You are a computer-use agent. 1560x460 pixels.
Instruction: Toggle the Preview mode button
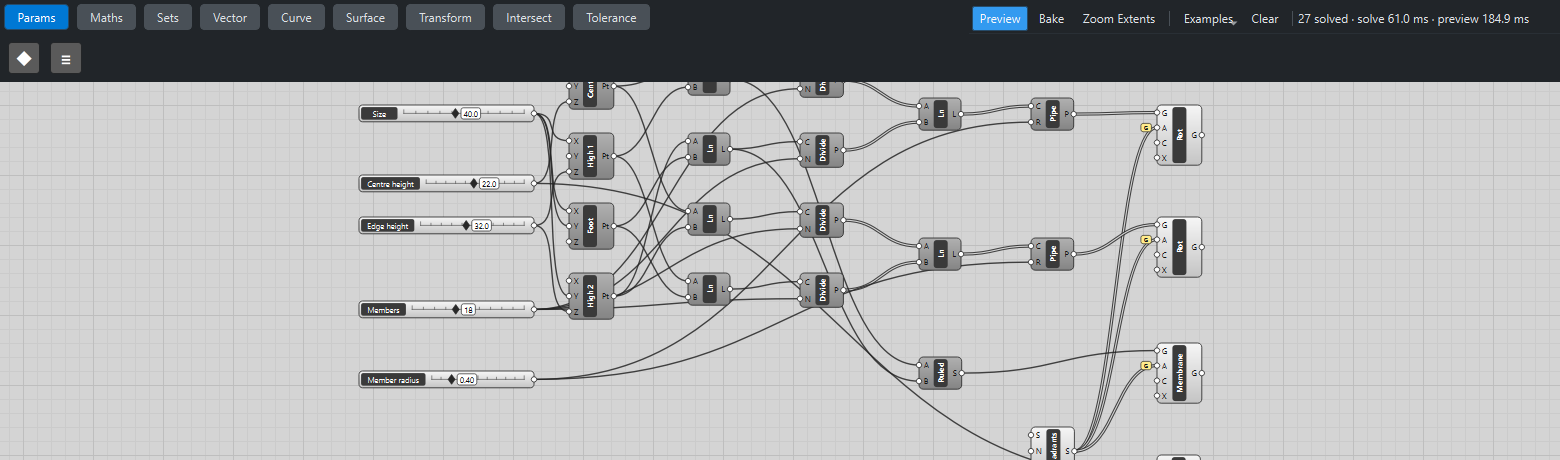1000,18
